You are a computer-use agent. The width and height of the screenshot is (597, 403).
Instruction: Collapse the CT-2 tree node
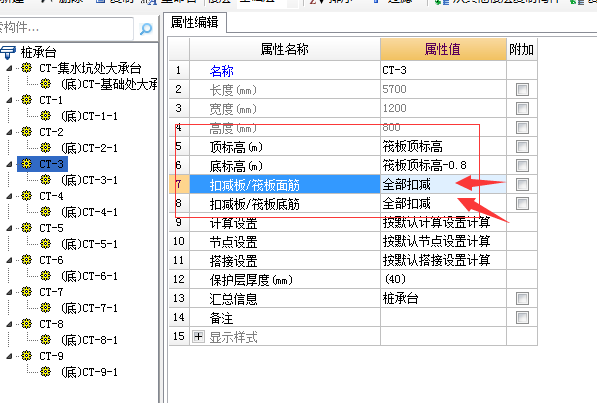pos(10,133)
